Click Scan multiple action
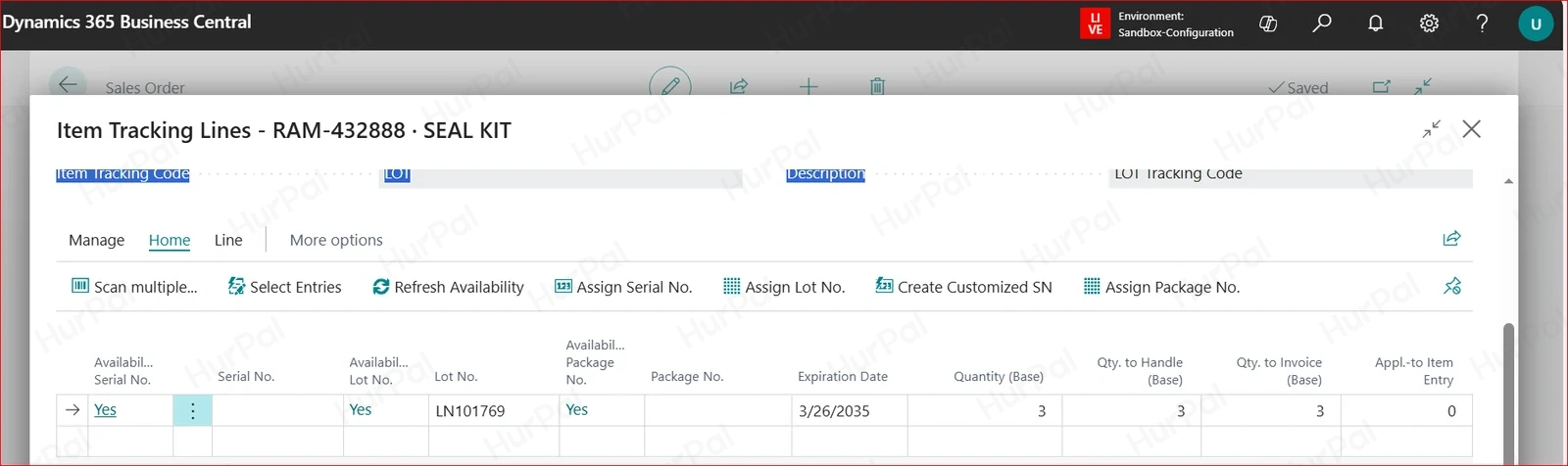This screenshot has height=466, width=1568. click(x=134, y=287)
